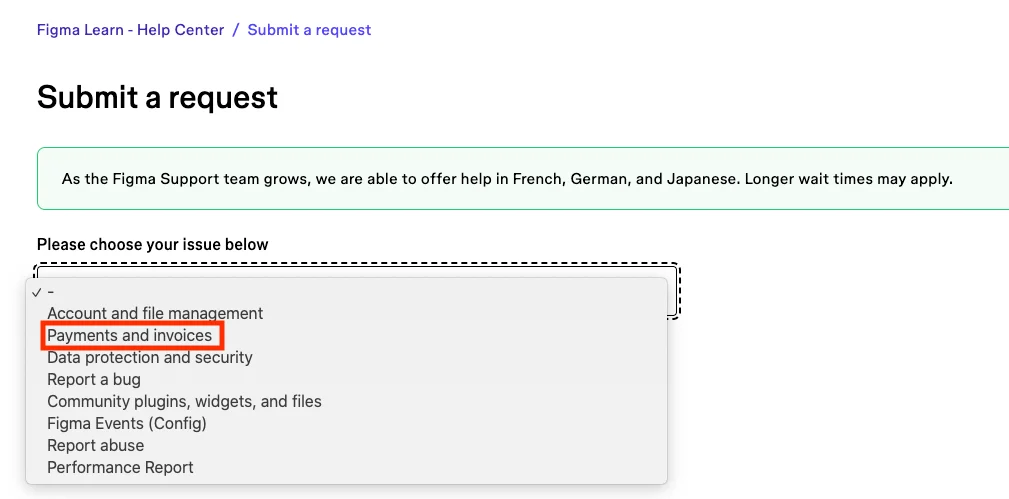Open Figma Learn - Help Center breadcrumb link
The image size is (1009, 499).
tap(130, 30)
